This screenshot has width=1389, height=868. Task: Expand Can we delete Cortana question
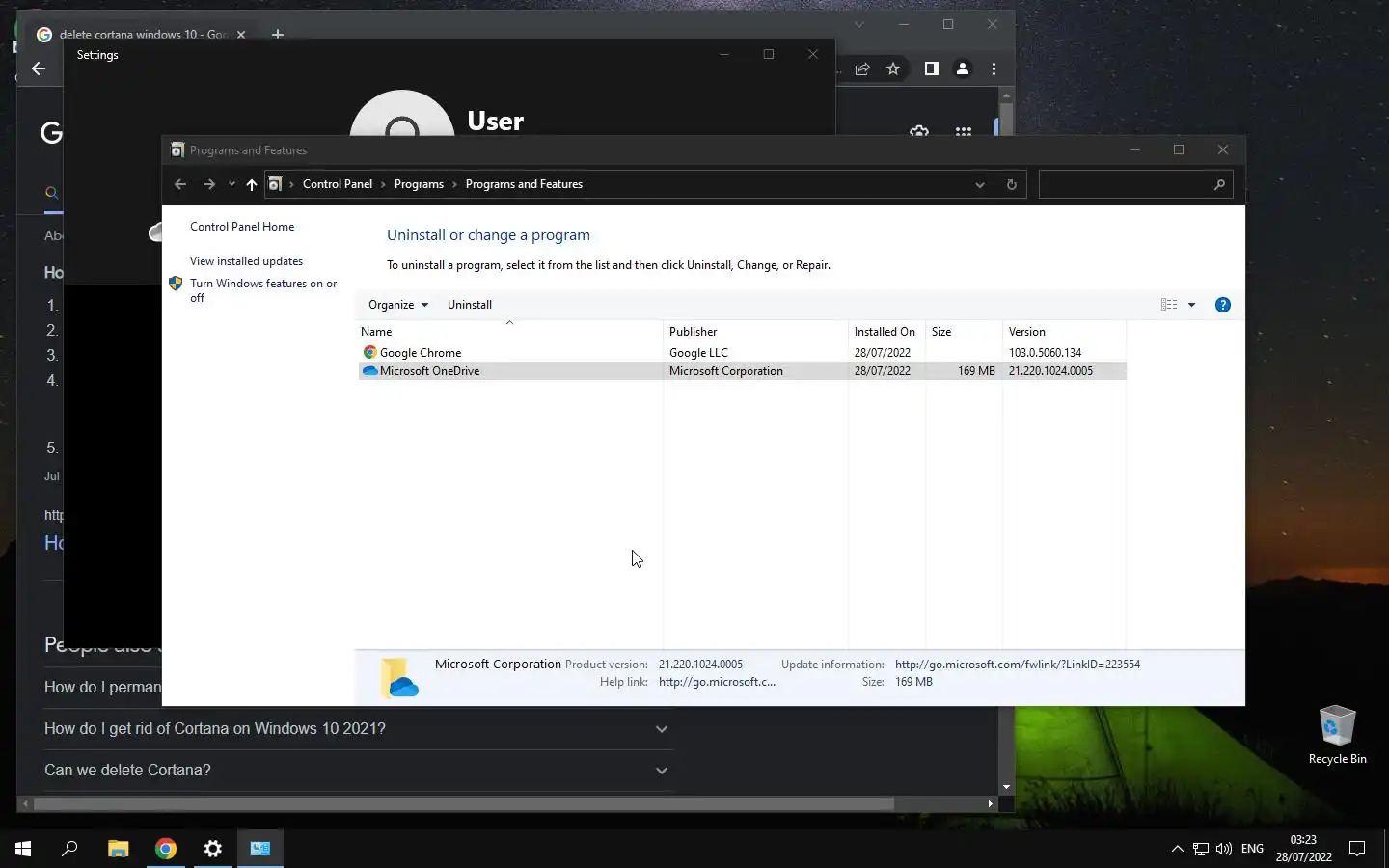click(358, 771)
